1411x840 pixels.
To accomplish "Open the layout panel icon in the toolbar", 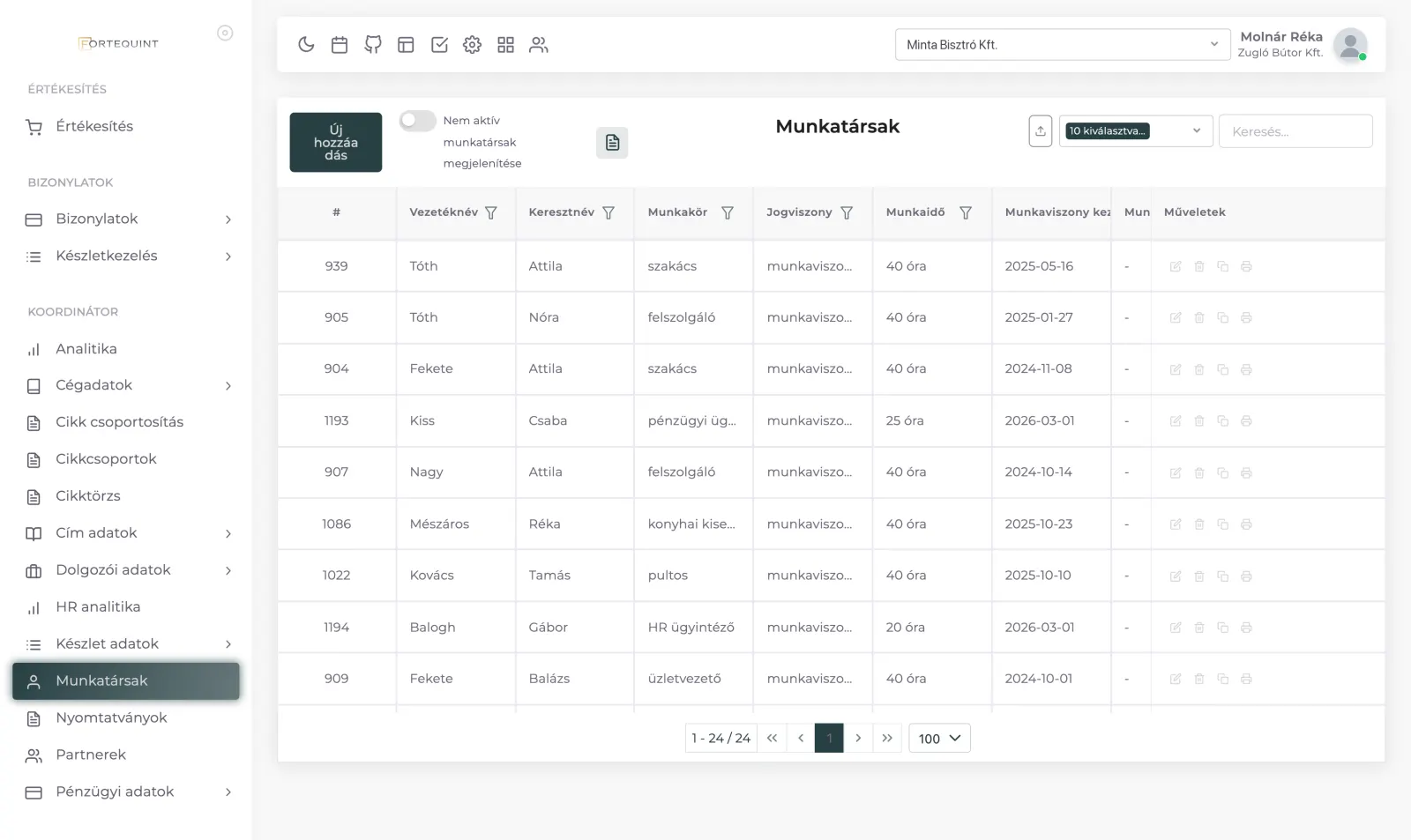I will [x=406, y=45].
